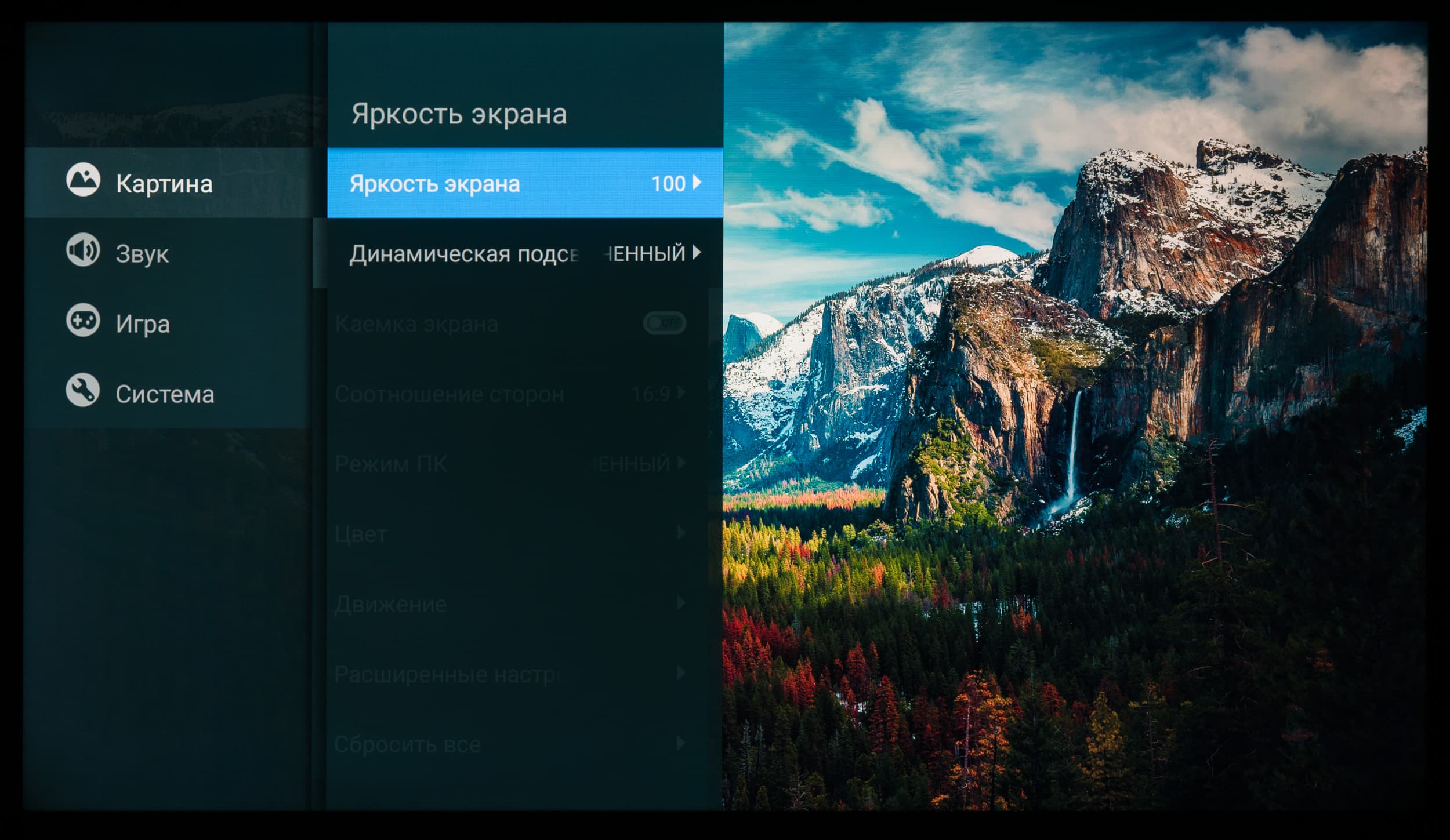
Task: Expand arrow for Динамическая подсветка option
Action: [x=697, y=253]
